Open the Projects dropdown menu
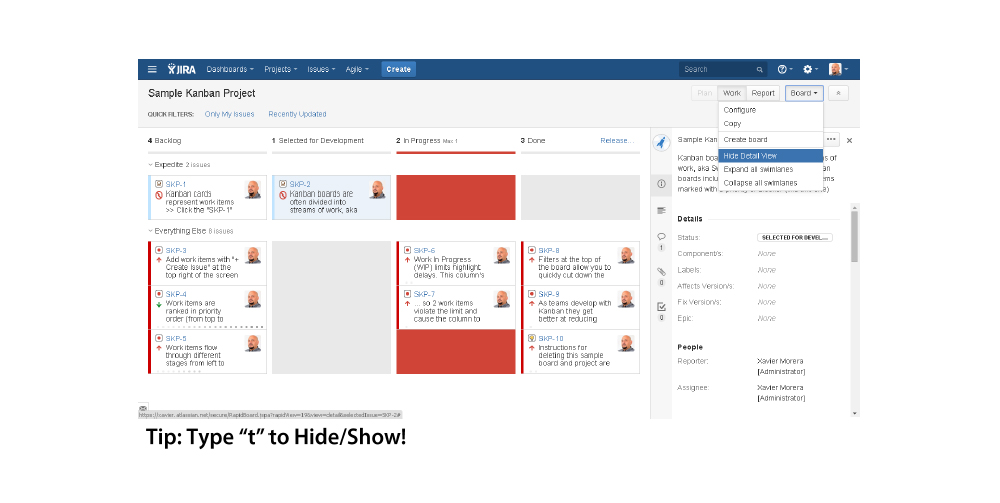 (x=281, y=69)
